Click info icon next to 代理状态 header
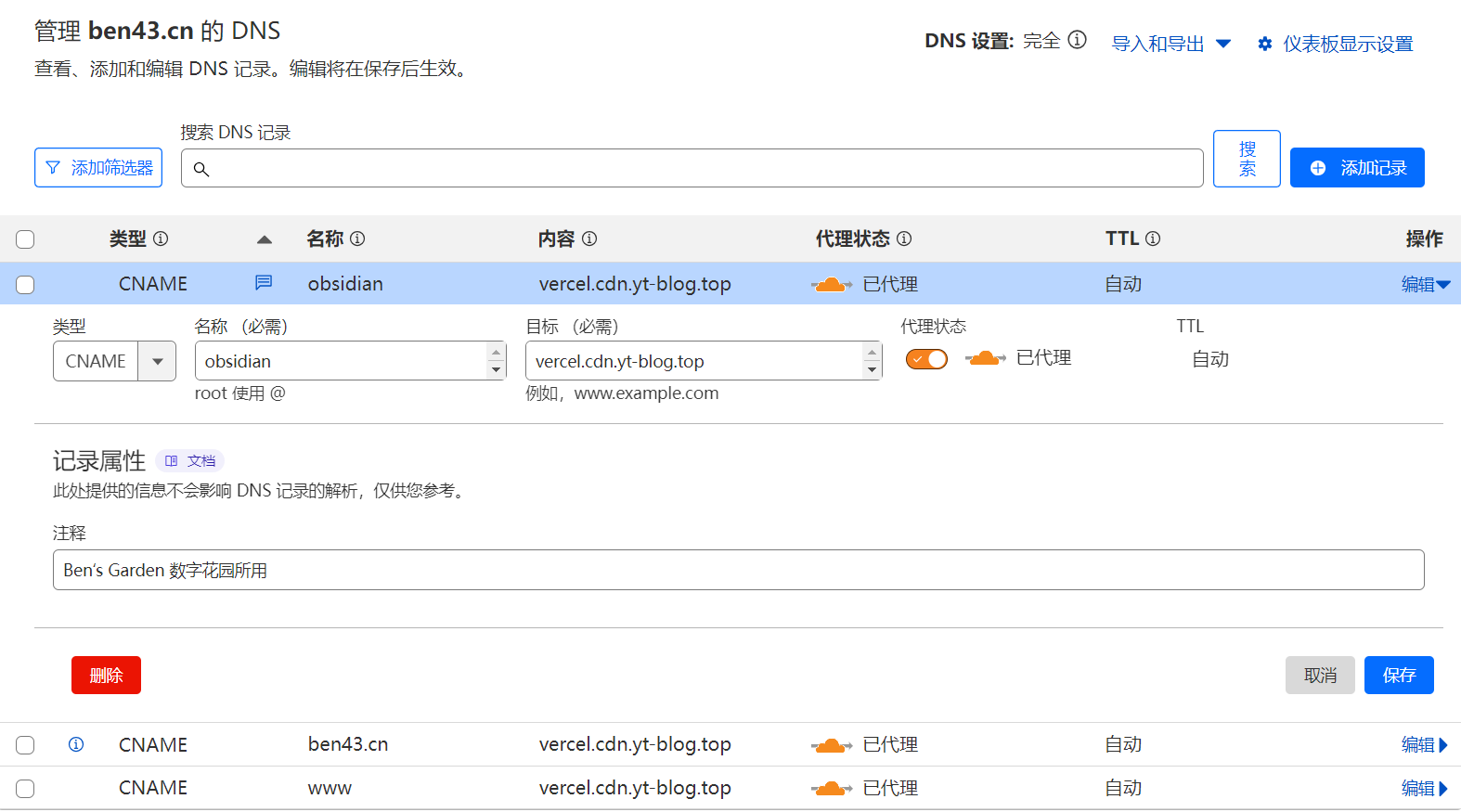 904,238
